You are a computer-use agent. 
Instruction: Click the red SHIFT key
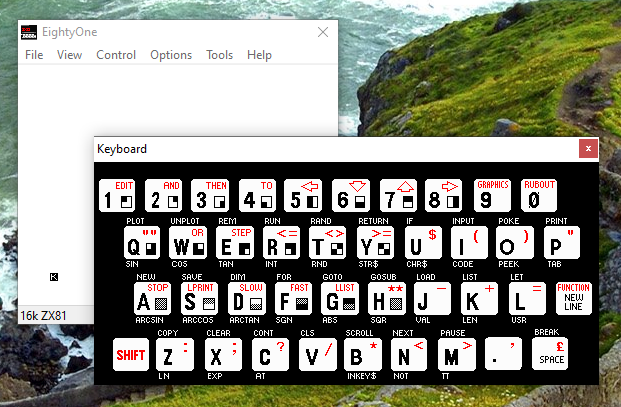coord(131,354)
